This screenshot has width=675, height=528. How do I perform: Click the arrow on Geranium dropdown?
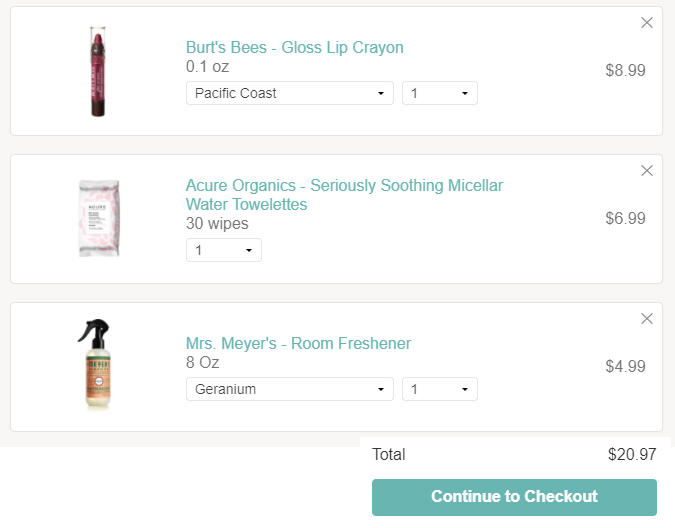[x=381, y=389]
